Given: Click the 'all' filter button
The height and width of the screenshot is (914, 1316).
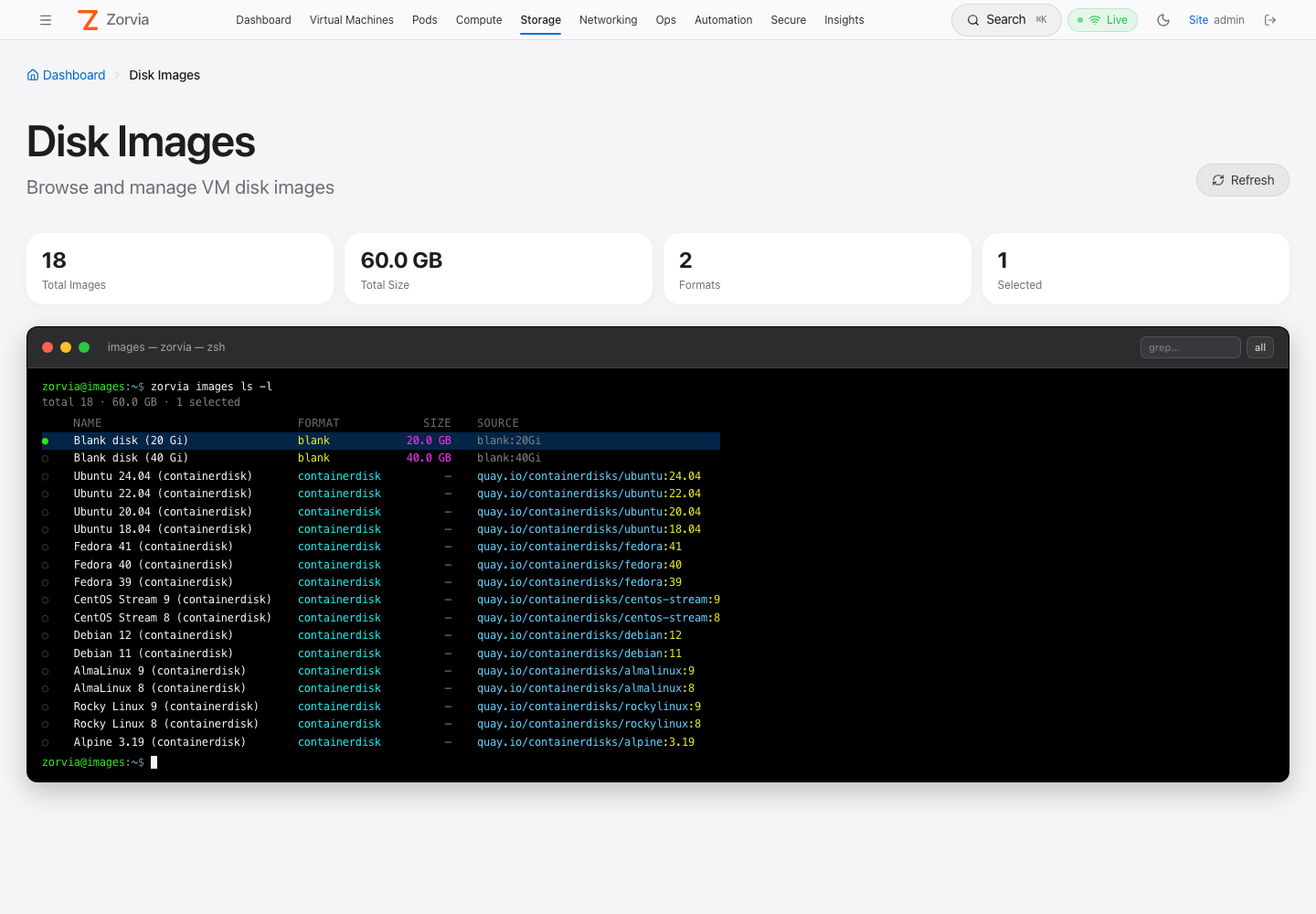Looking at the screenshot, I should tap(1260, 347).
